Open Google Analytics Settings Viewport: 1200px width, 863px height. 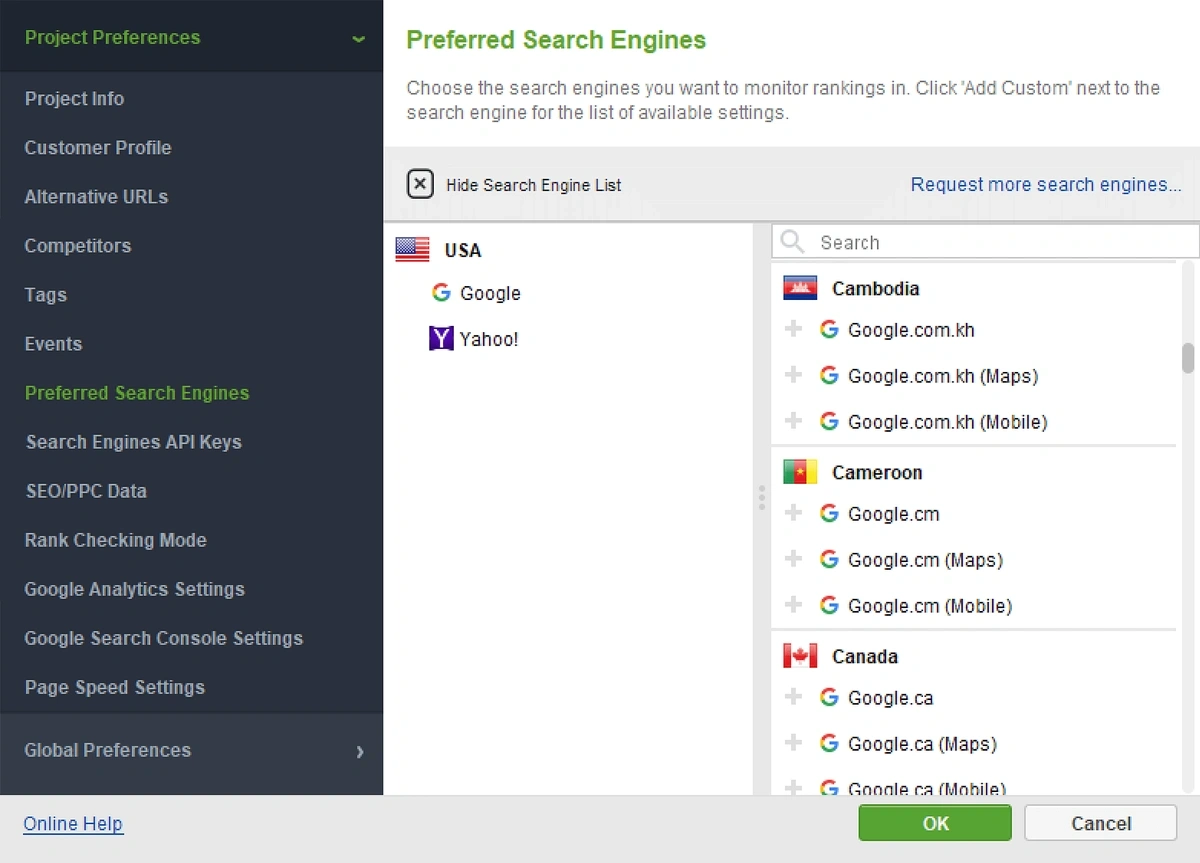pyautogui.click(x=135, y=589)
